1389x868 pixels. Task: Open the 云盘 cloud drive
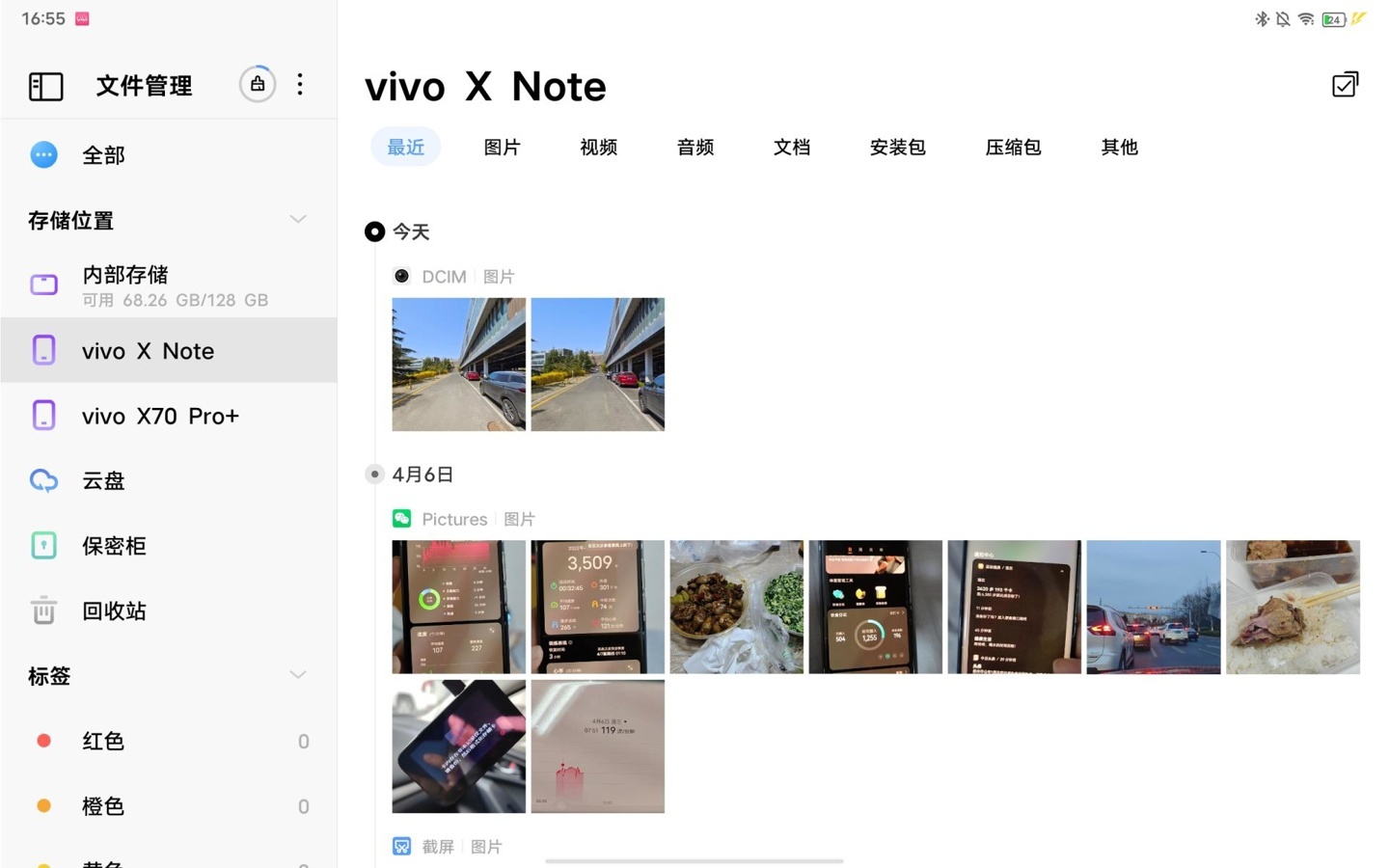pyautogui.click(x=169, y=480)
